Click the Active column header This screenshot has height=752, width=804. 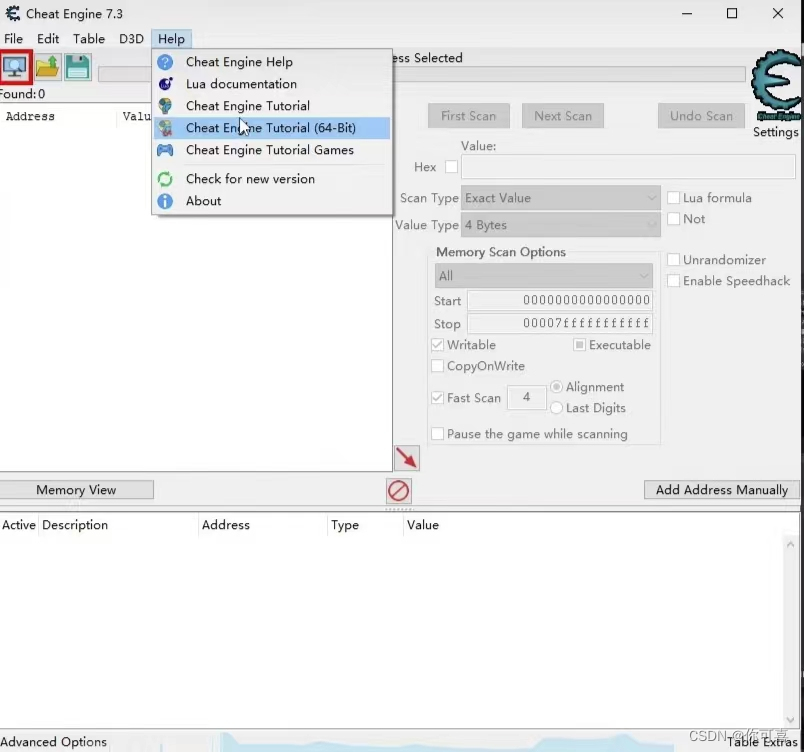pos(18,525)
